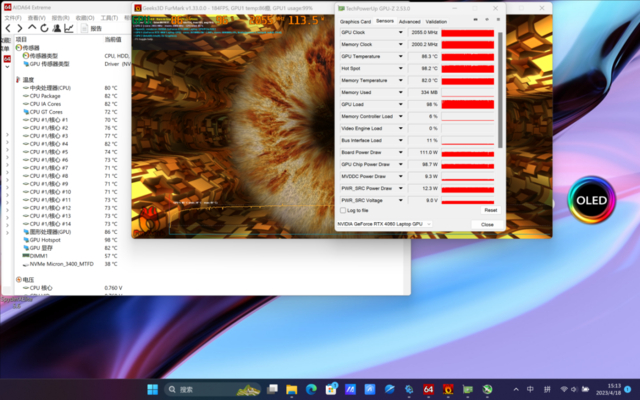Open the 查看(V) menu
This screenshot has width=640, height=400.
click(37, 18)
